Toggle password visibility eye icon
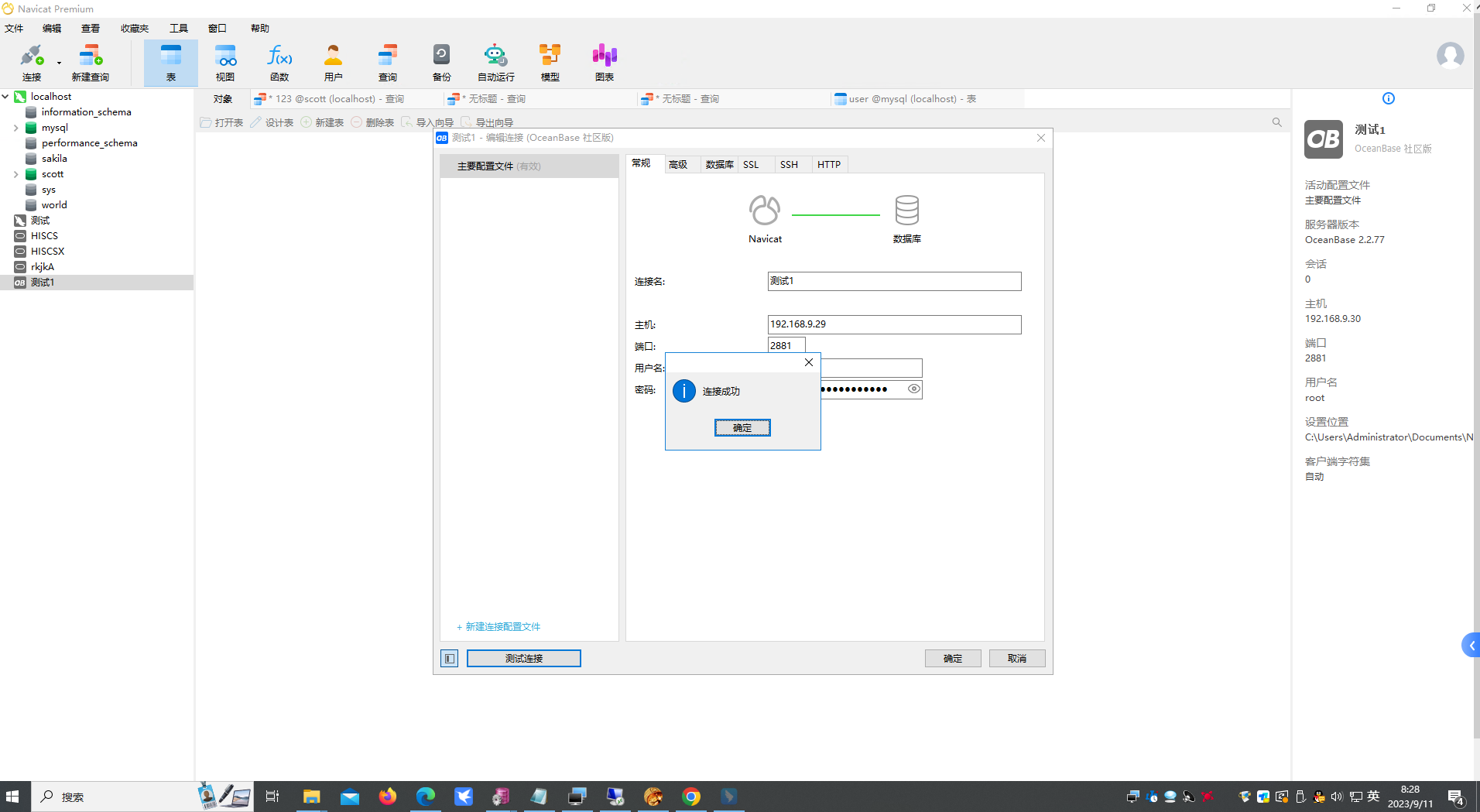 pyautogui.click(x=914, y=389)
